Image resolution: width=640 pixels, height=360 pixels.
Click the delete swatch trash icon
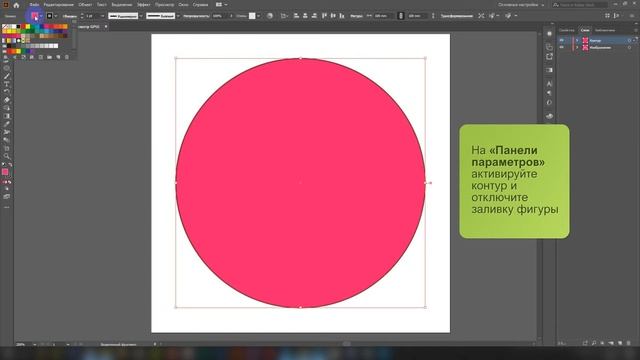67,57
